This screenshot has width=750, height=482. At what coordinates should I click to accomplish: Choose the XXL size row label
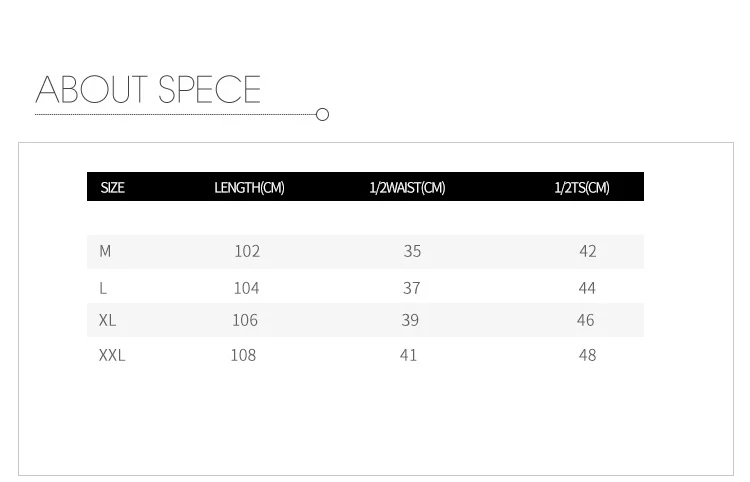point(112,355)
